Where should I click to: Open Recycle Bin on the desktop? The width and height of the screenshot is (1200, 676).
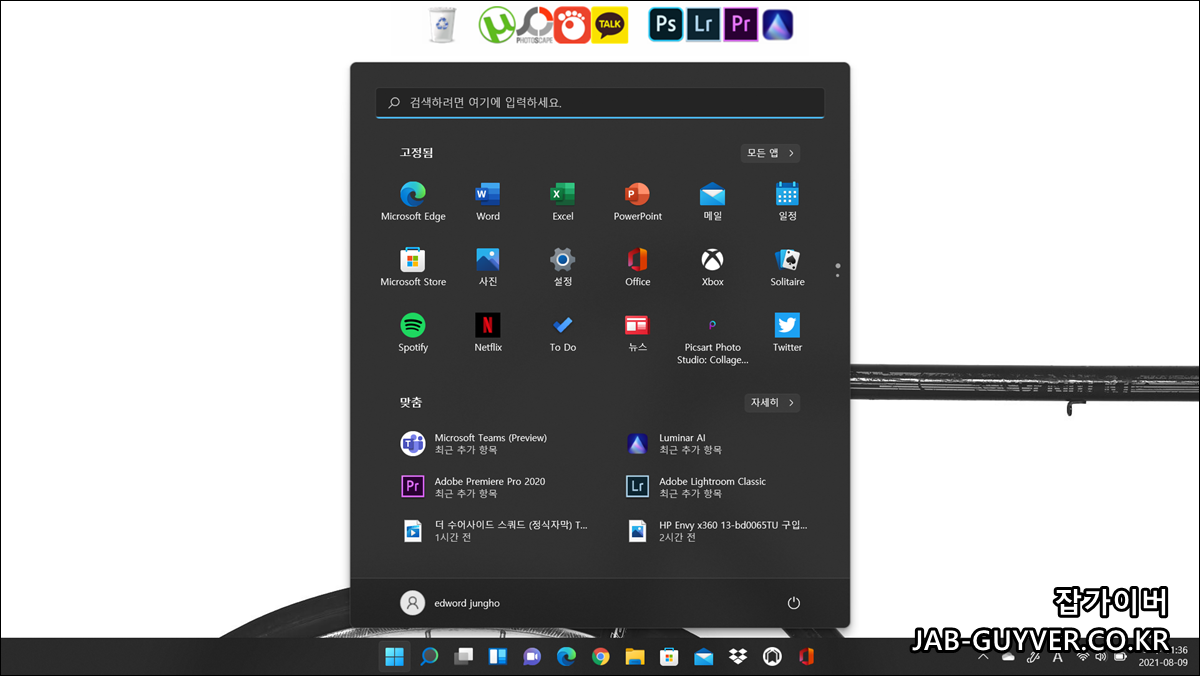[441, 25]
